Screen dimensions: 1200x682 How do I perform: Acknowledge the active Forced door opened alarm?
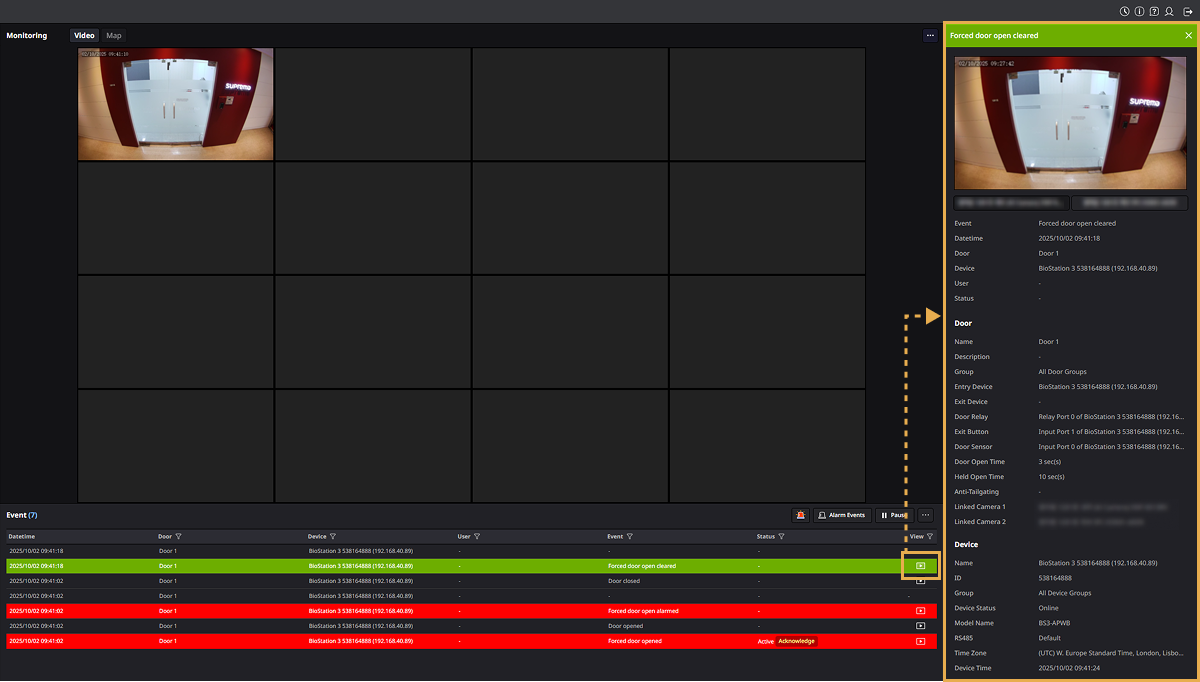click(x=797, y=641)
